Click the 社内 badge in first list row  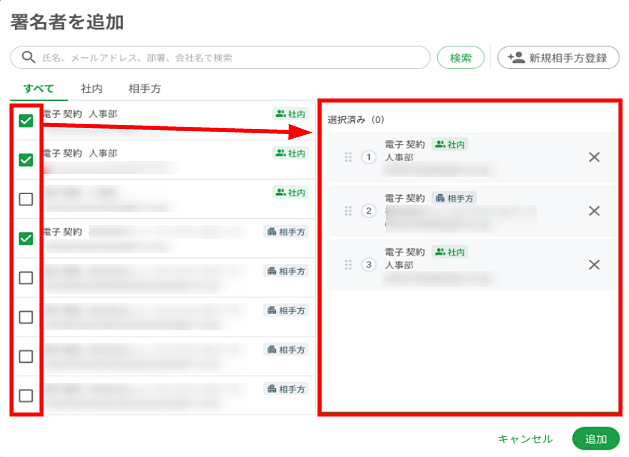(290, 114)
